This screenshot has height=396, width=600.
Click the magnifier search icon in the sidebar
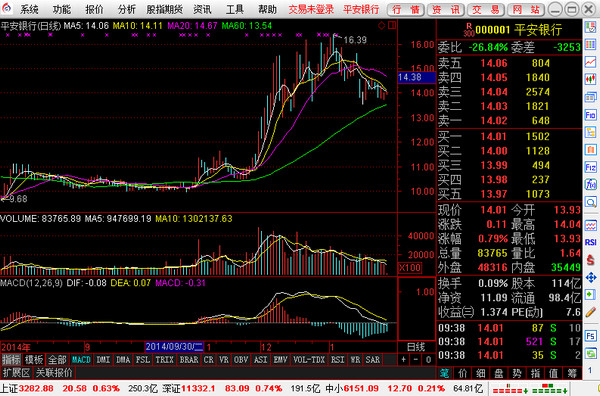[x=590, y=202]
